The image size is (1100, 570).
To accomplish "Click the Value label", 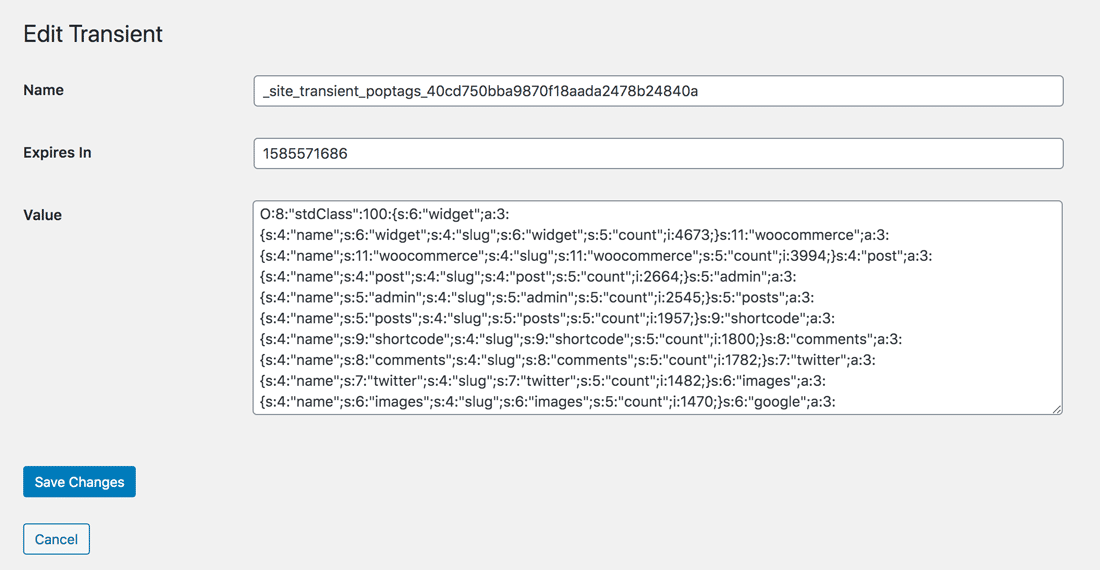I will [x=42, y=215].
